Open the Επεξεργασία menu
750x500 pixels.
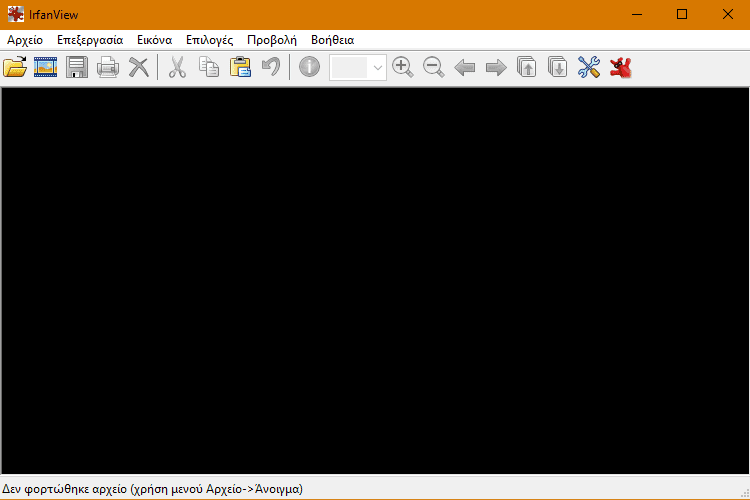pos(90,40)
